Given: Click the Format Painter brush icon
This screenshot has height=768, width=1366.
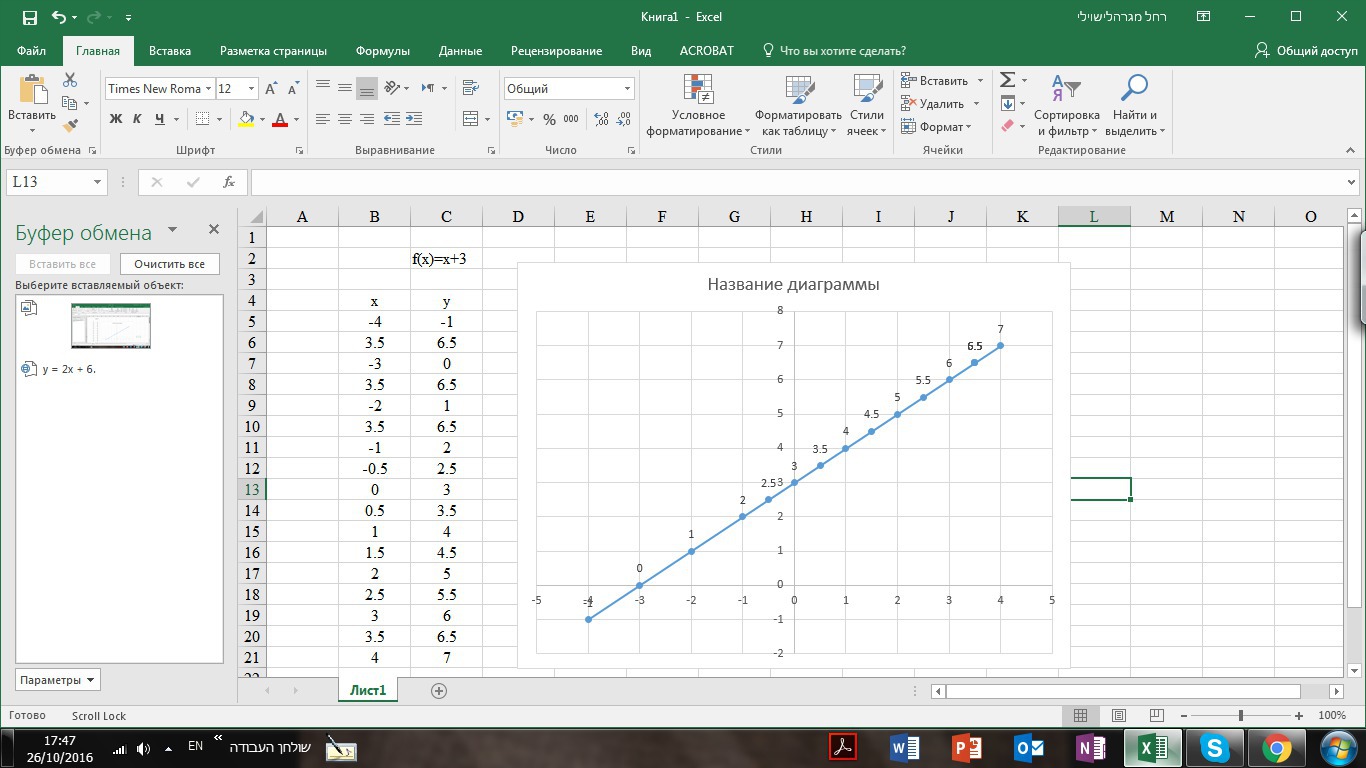Looking at the screenshot, I should (70, 126).
